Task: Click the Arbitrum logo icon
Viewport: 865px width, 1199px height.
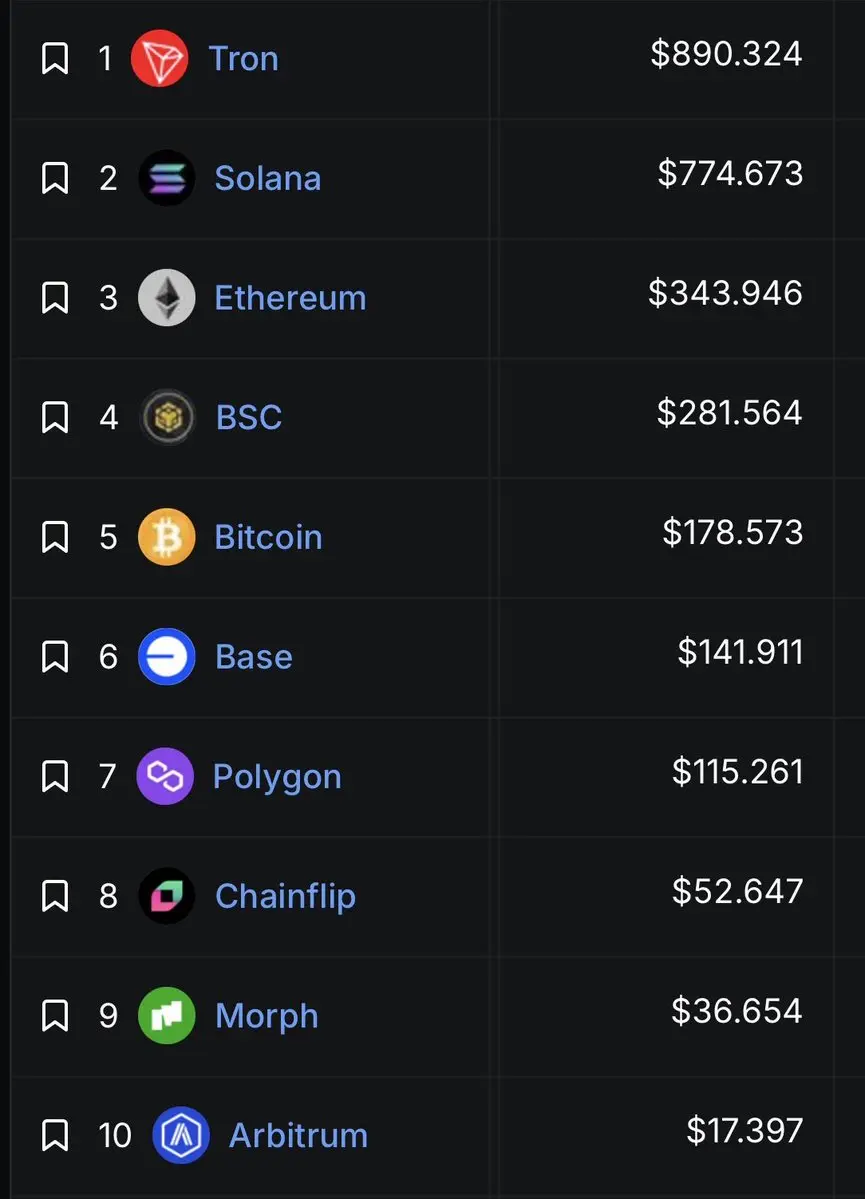Action: (x=181, y=1135)
